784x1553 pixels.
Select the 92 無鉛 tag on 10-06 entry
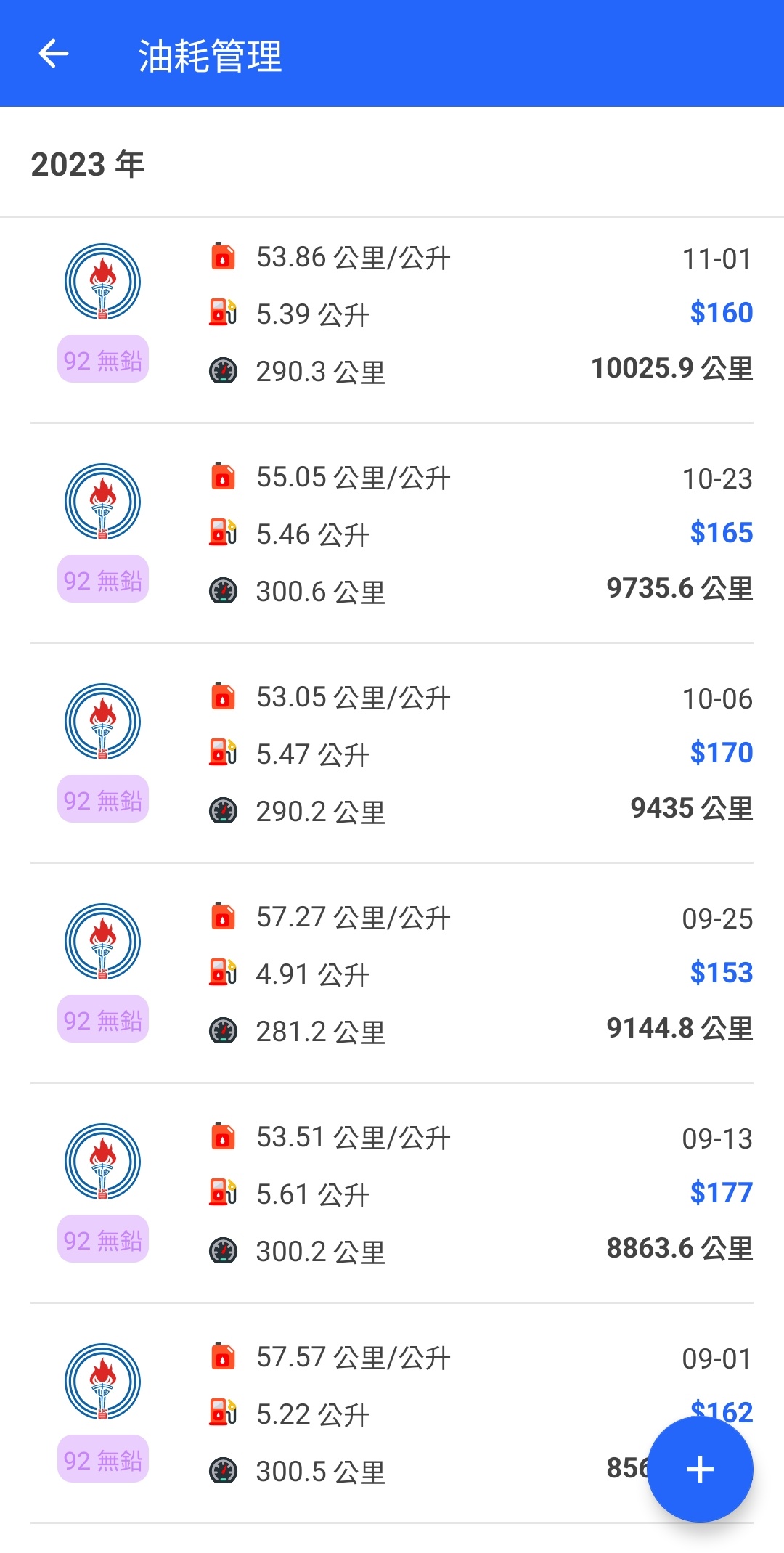(103, 799)
